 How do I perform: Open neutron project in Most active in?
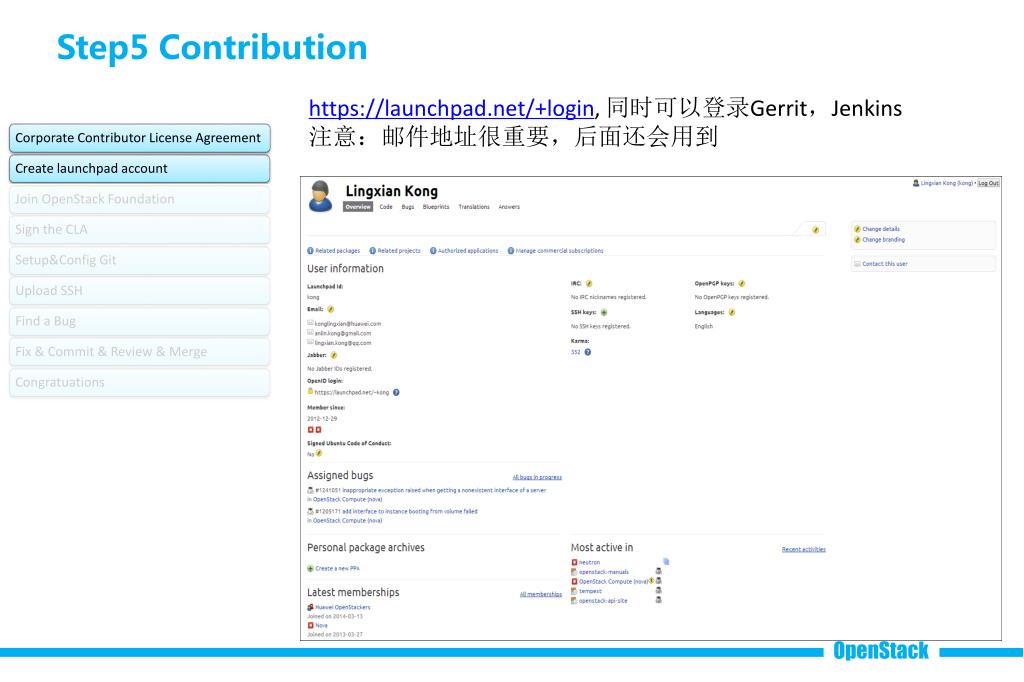coord(589,562)
